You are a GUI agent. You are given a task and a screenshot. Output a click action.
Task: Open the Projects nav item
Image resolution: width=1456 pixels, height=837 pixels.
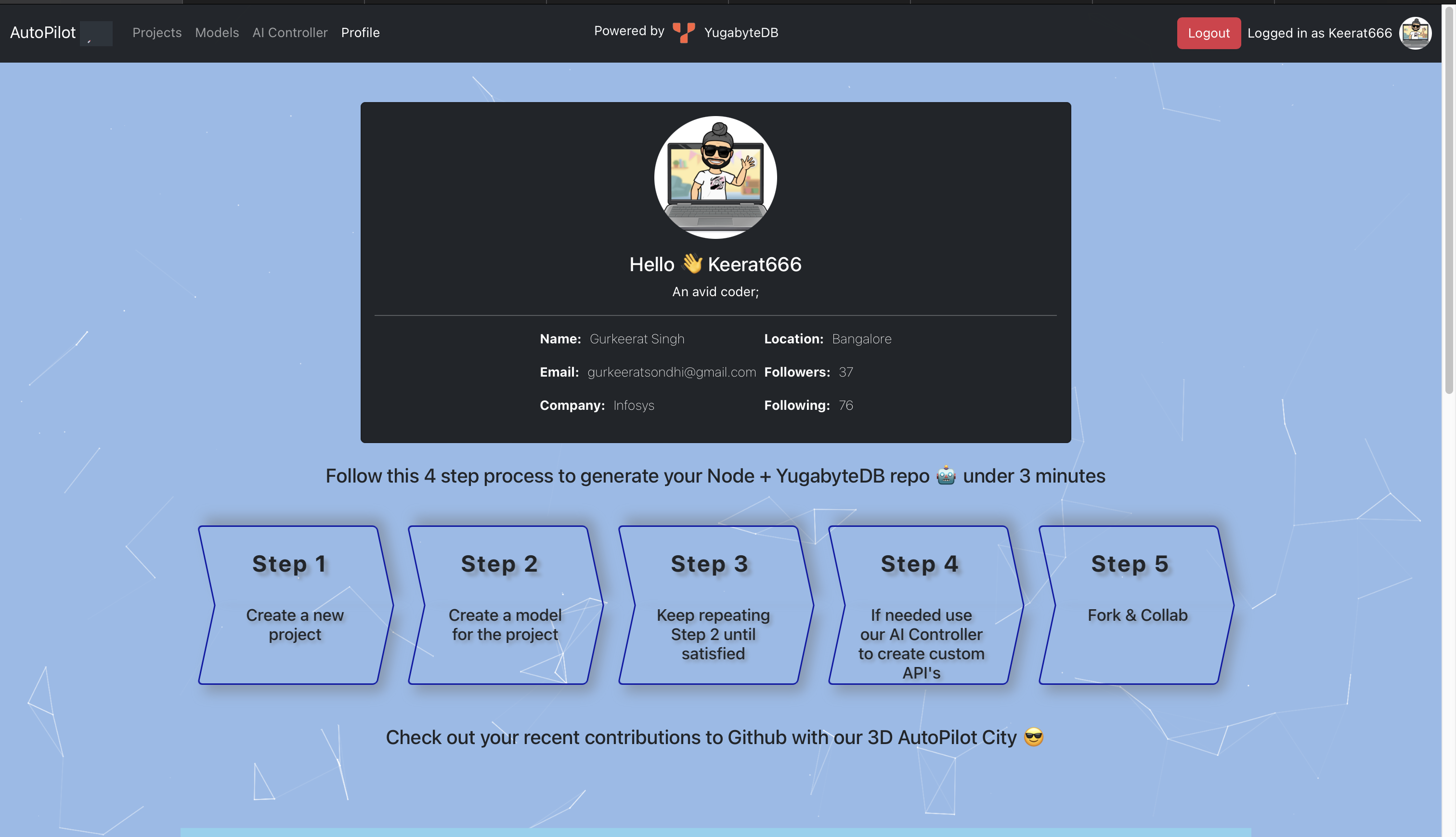pos(157,33)
